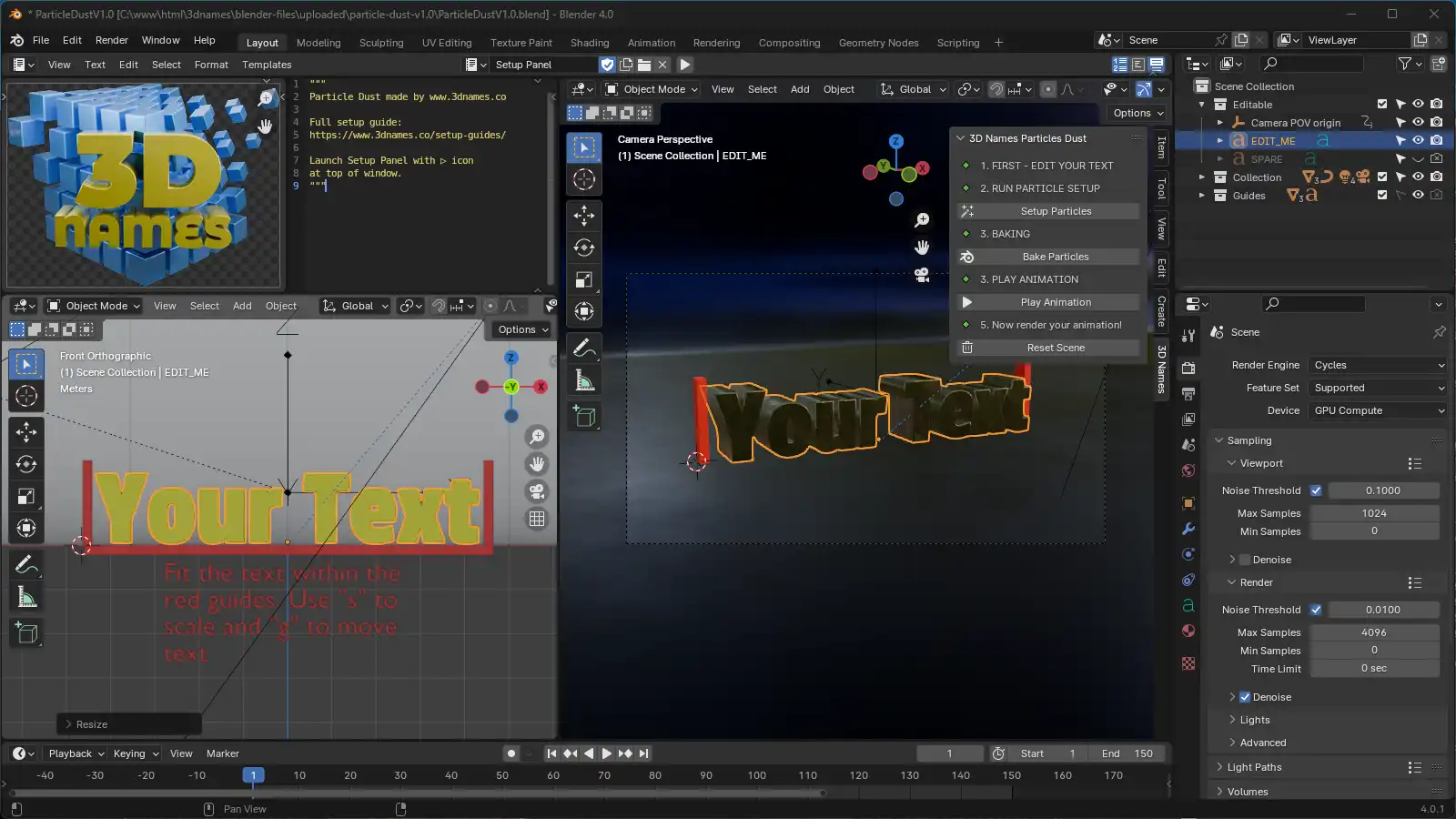Click the Jump to End playback icon
This screenshot has width=1456, height=819.
[x=644, y=753]
